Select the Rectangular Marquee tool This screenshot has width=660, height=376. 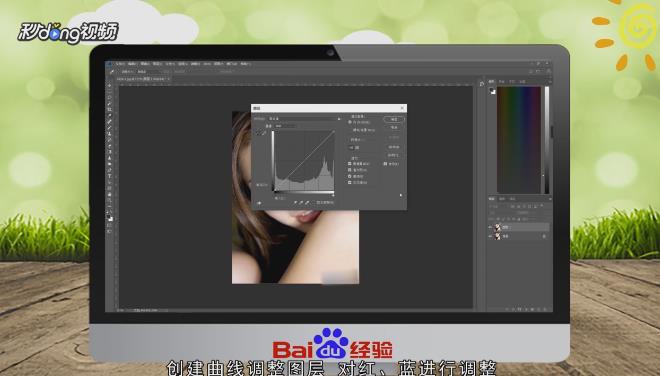(109, 91)
